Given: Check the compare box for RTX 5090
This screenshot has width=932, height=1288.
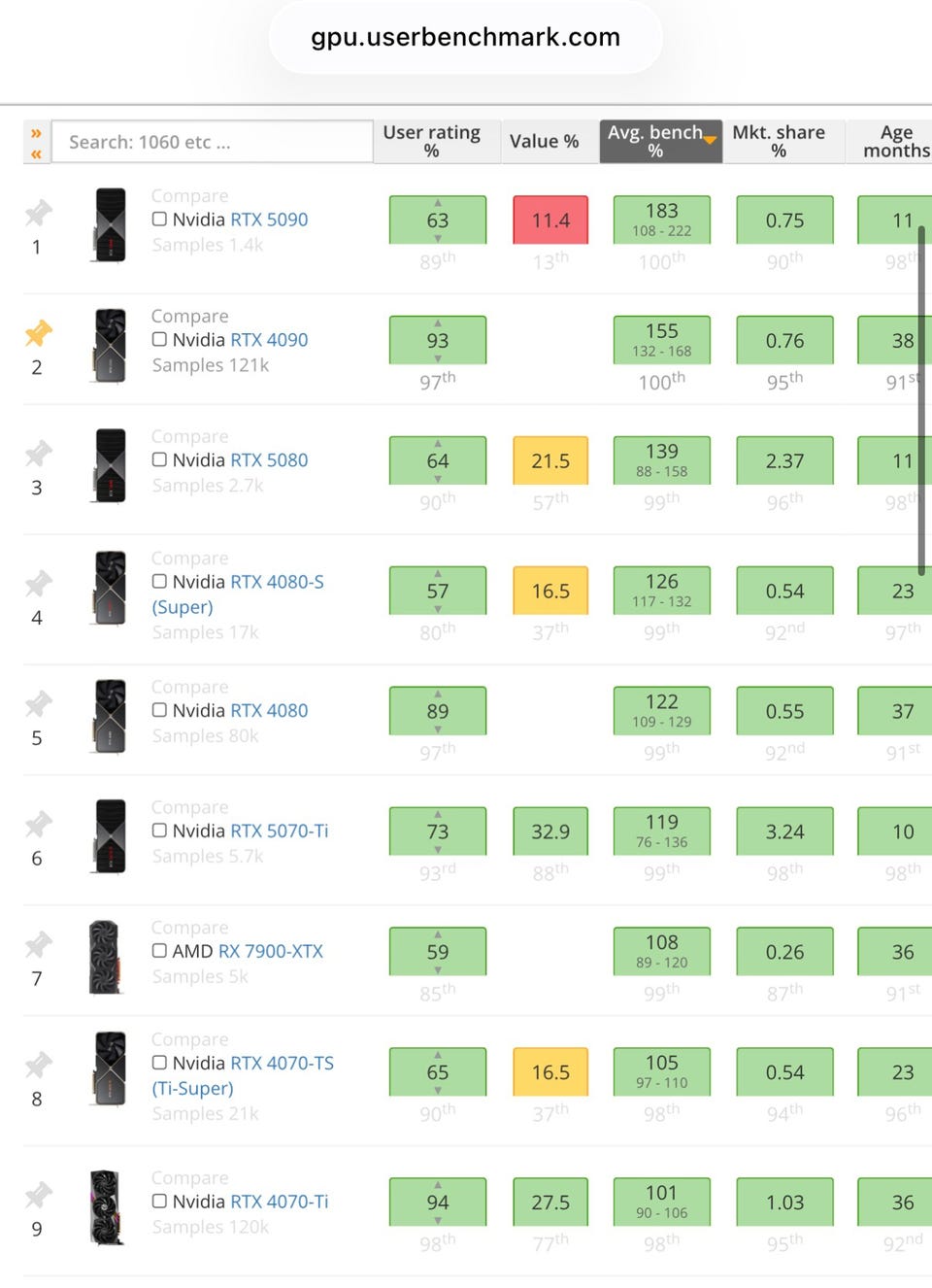Looking at the screenshot, I should coord(159,220).
